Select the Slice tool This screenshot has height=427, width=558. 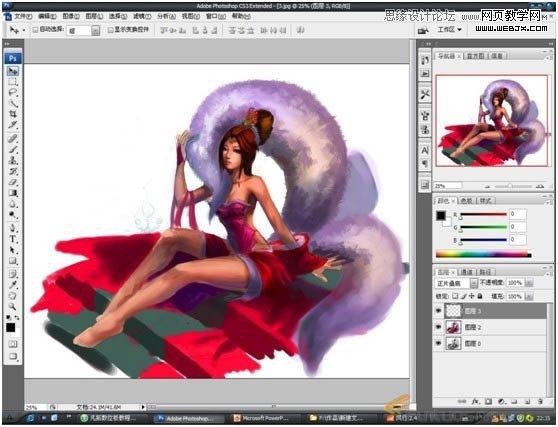tap(13, 125)
